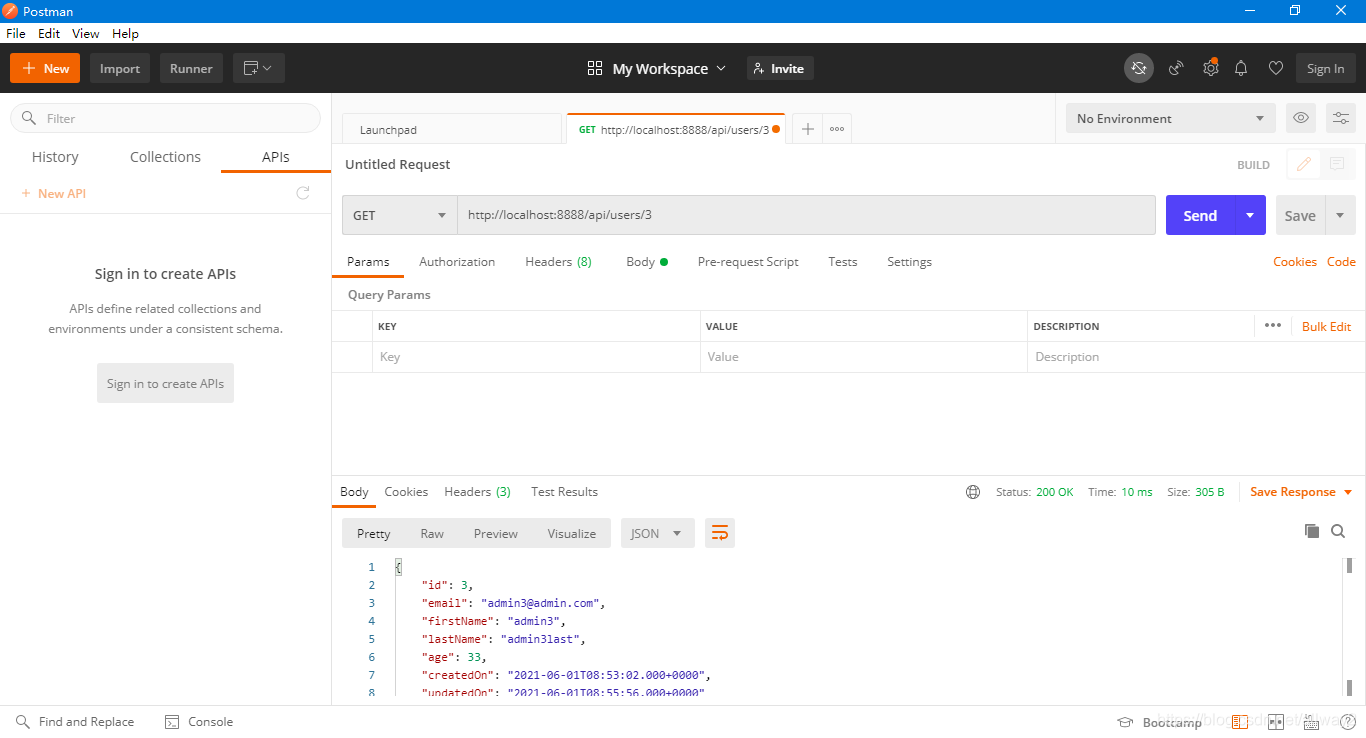Screen dimensions: 1366x738
Task: Expand the Save options arrow
Action: [x=1340, y=215]
